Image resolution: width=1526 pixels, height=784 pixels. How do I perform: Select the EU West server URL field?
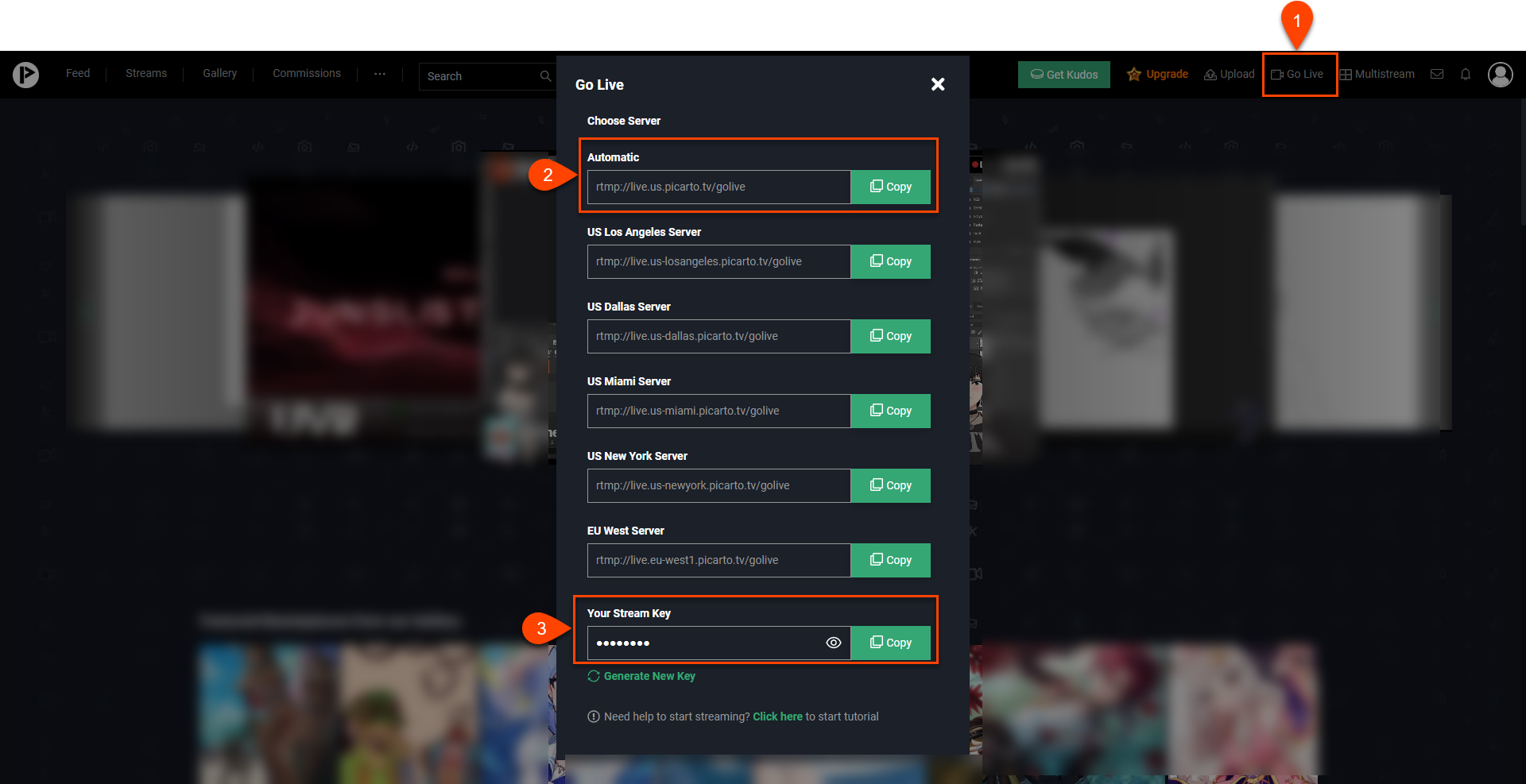click(718, 560)
